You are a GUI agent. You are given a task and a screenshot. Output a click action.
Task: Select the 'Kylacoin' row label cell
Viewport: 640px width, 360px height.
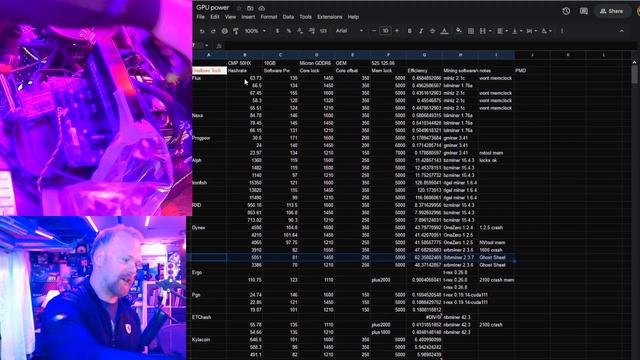(209, 340)
